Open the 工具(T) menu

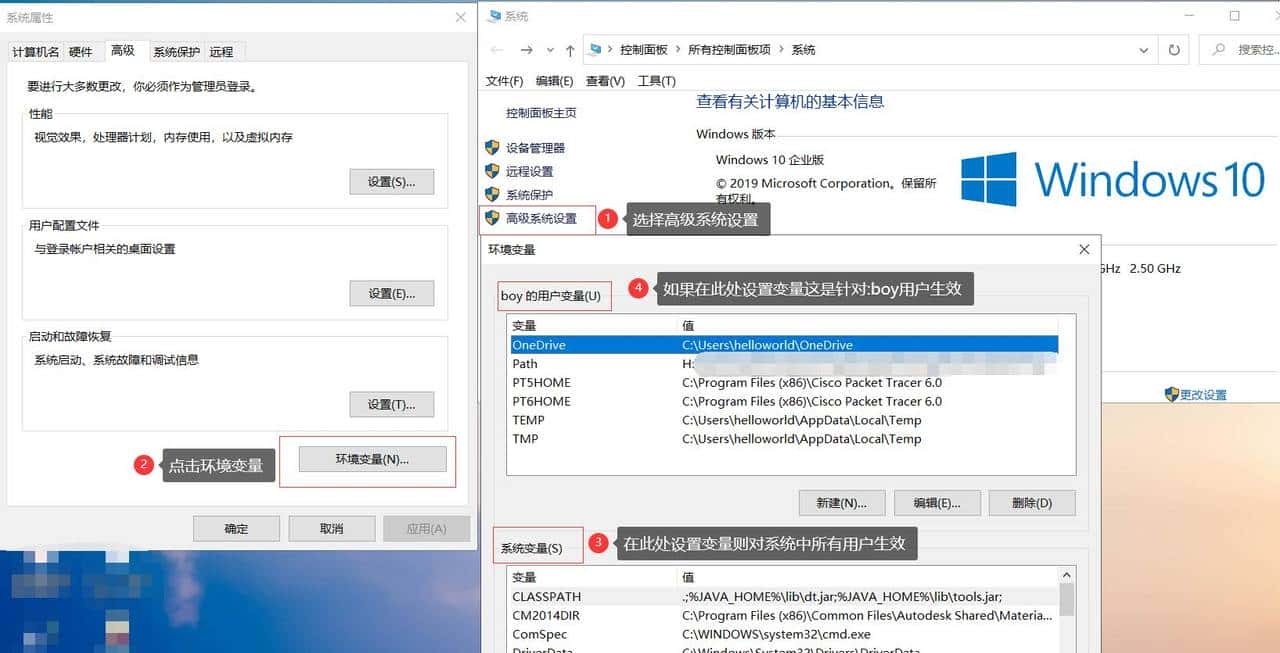[655, 80]
